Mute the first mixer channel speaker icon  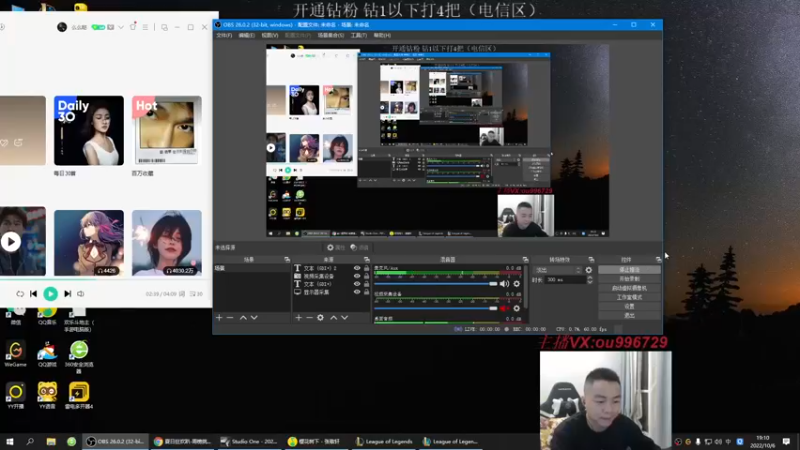tap(504, 284)
